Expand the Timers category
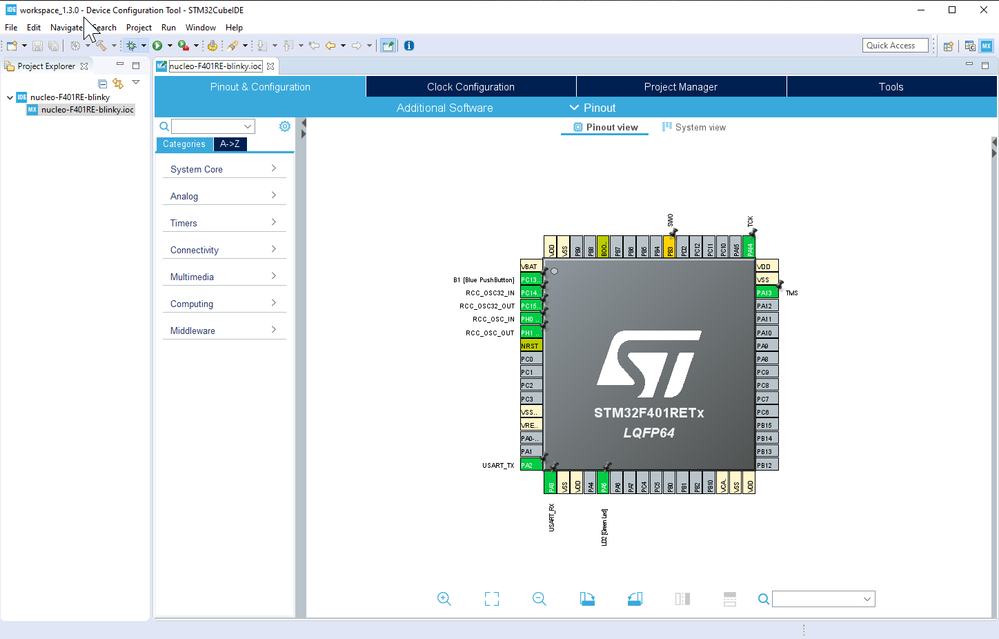The width and height of the screenshot is (999, 639). coord(224,223)
